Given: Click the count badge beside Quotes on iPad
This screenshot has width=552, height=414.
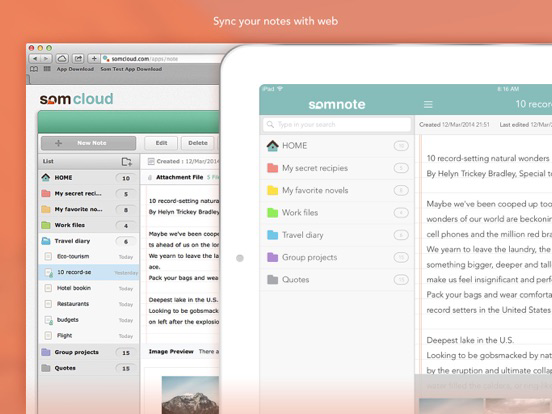Looking at the screenshot, I should (401, 280).
